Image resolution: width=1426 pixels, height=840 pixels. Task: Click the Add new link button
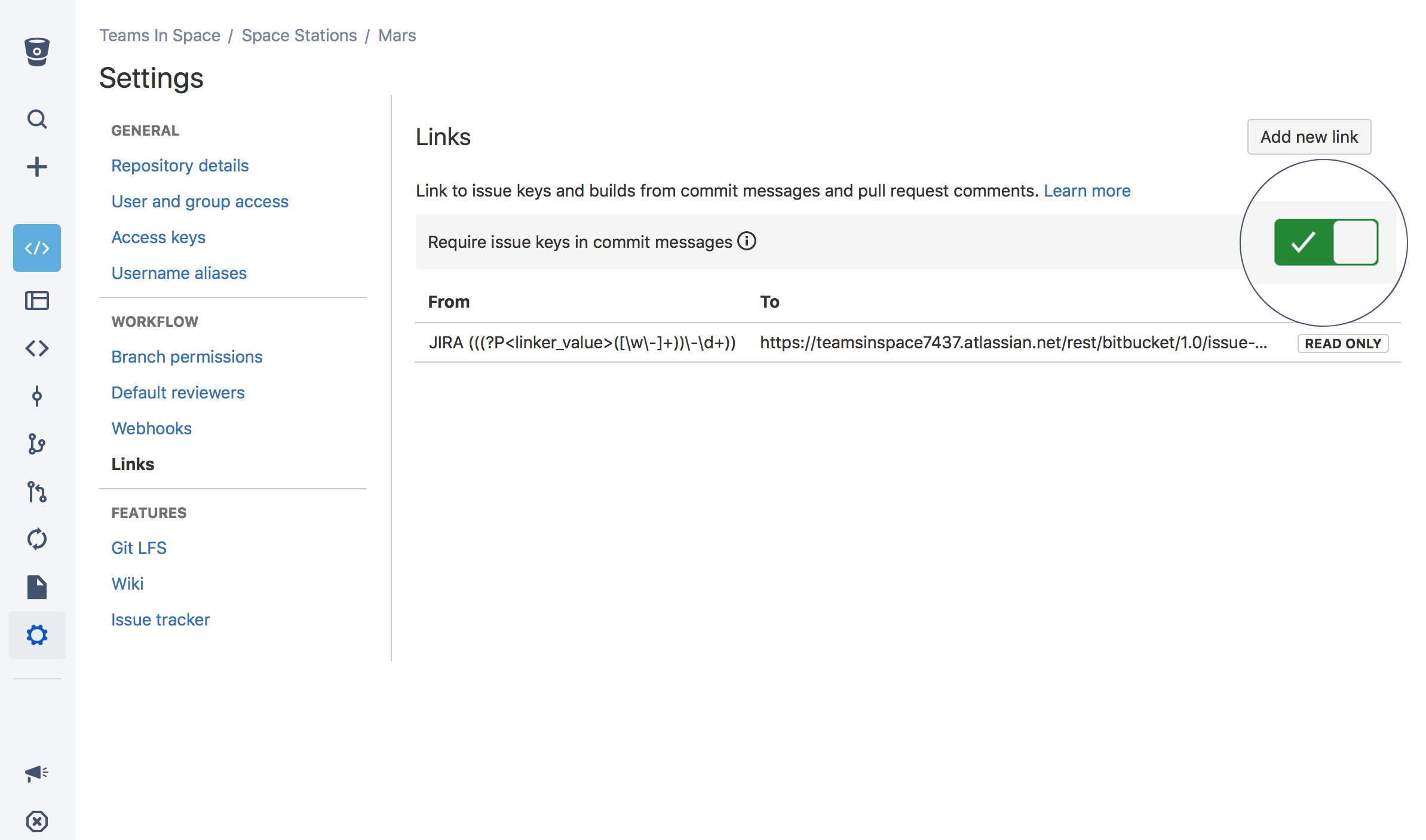1308,137
